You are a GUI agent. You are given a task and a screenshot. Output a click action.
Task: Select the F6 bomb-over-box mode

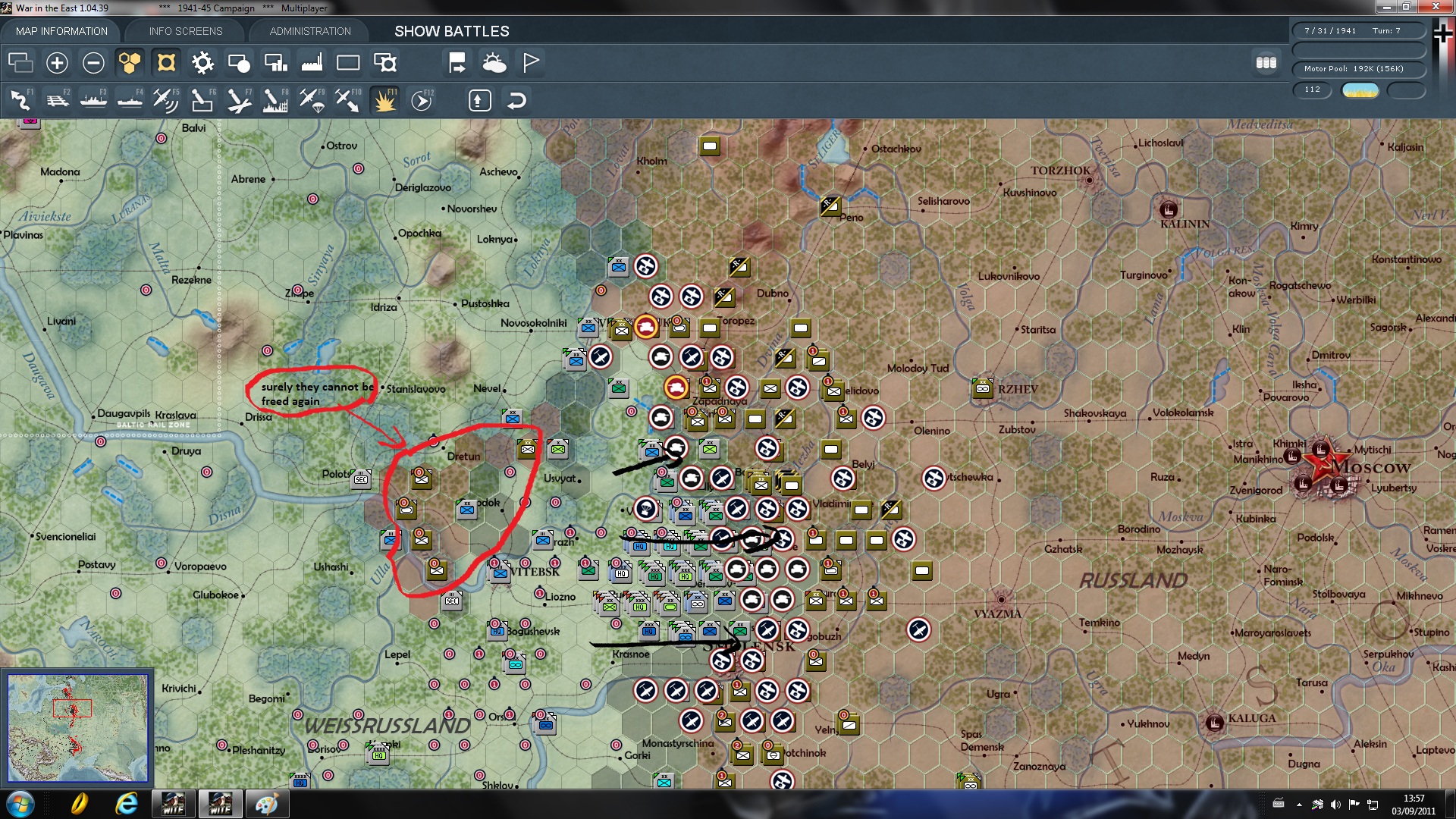point(202,99)
